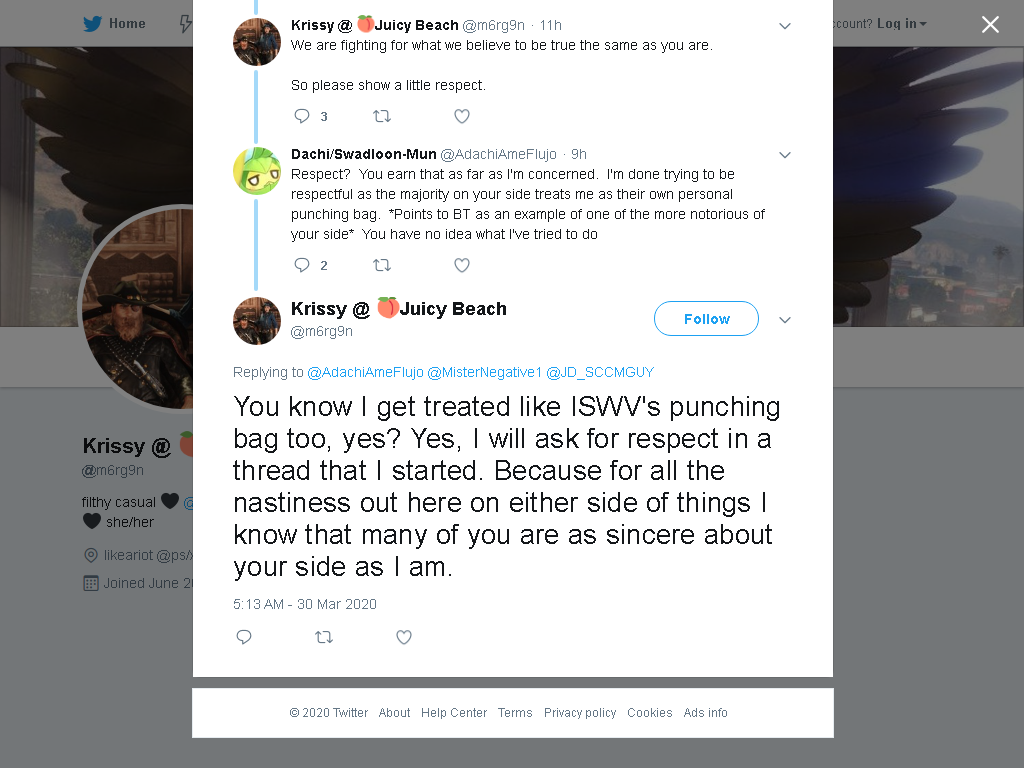Expand chevron menu beside Follow button
The height and width of the screenshot is (768, 1024).
(x=785, y=320)
